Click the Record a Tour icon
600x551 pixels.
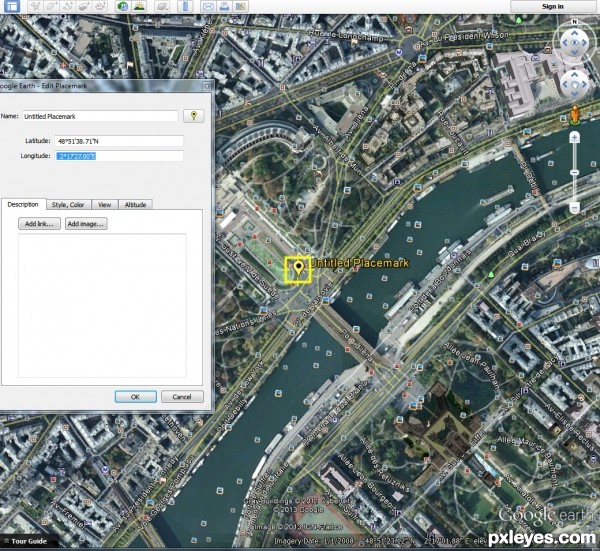click(x=100, y=6)
